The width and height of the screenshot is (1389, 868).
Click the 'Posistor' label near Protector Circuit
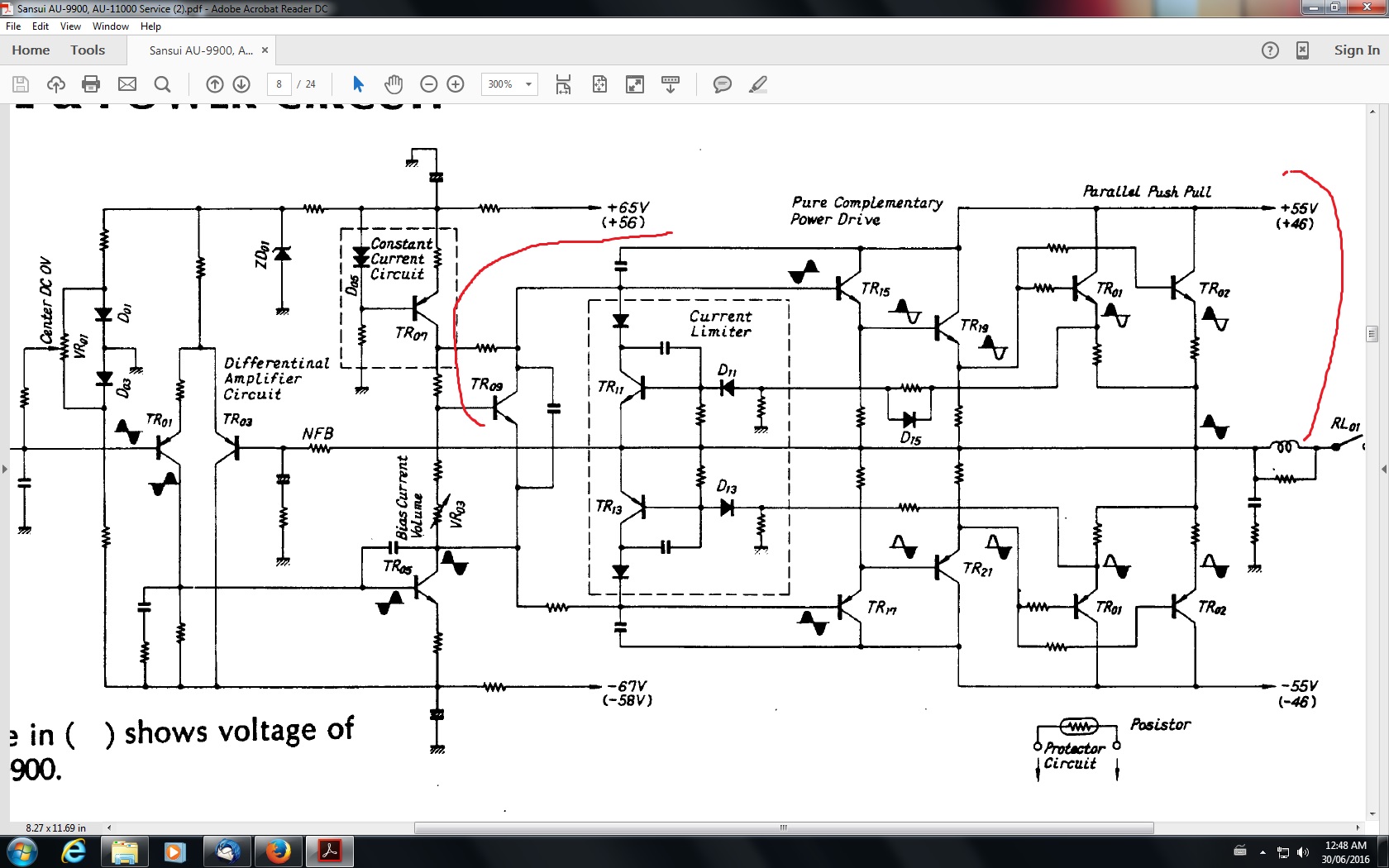(1160, 724)
